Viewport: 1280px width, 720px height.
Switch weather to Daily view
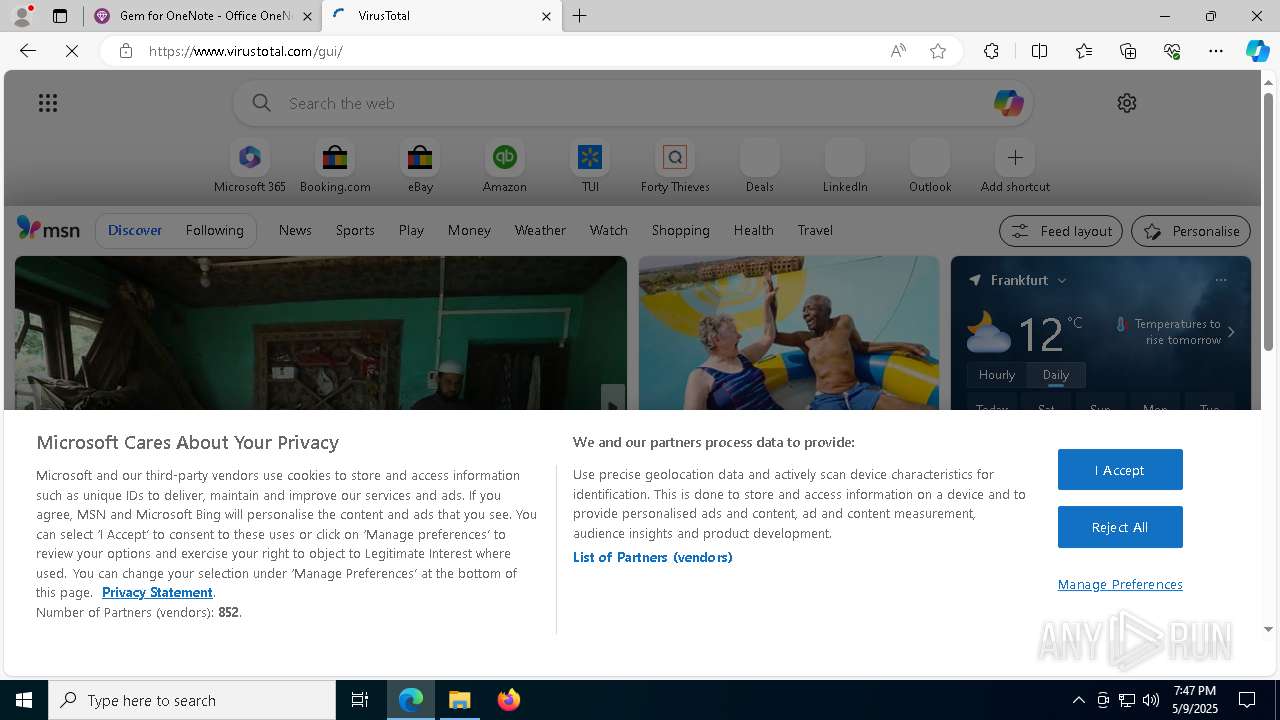[x=1056, y=375]
